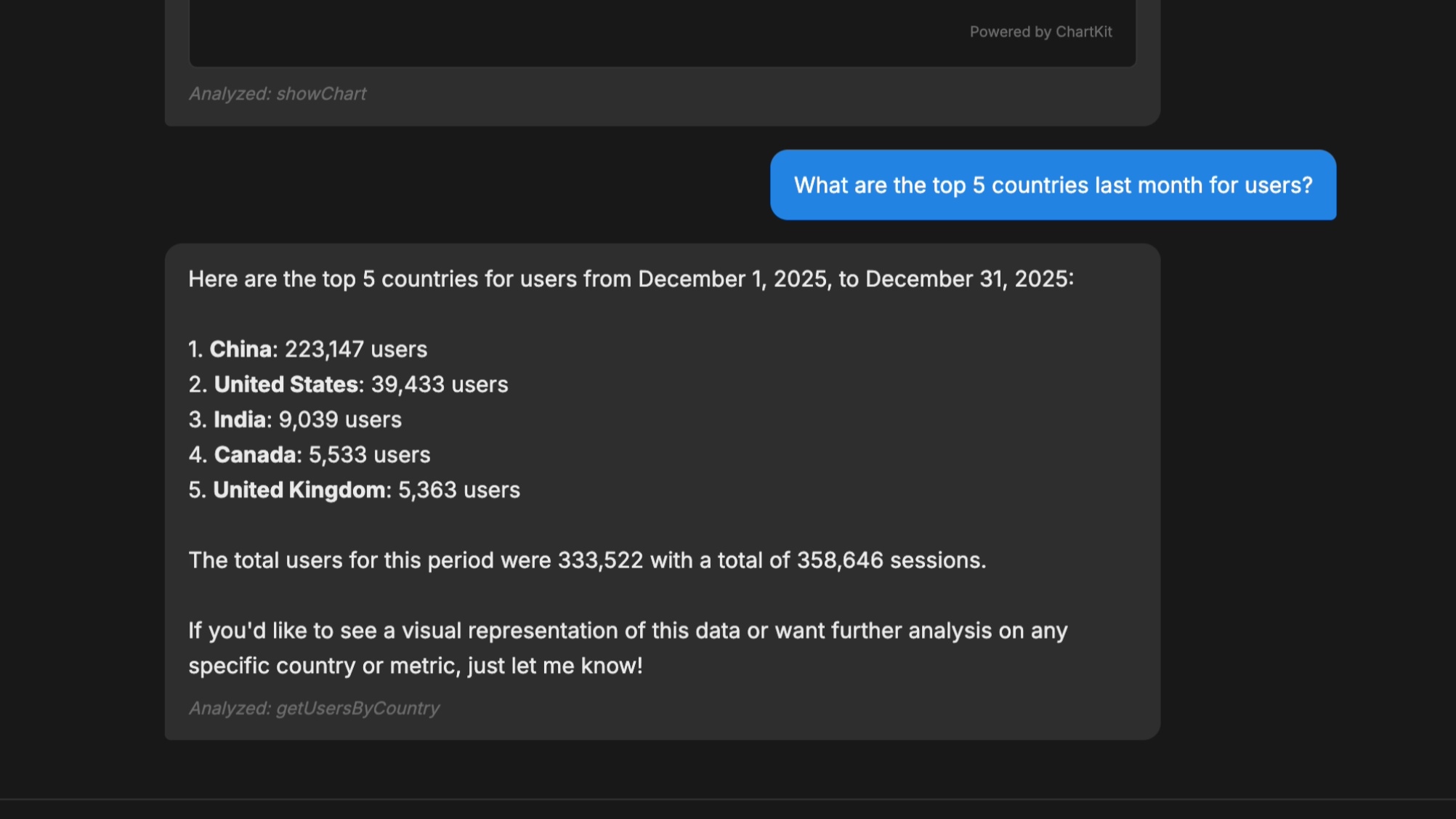Image resolution: width=1456 pixels, height=819 pixels.
Task: Click the "39,433 users" figure
Action: pos(439,384)
